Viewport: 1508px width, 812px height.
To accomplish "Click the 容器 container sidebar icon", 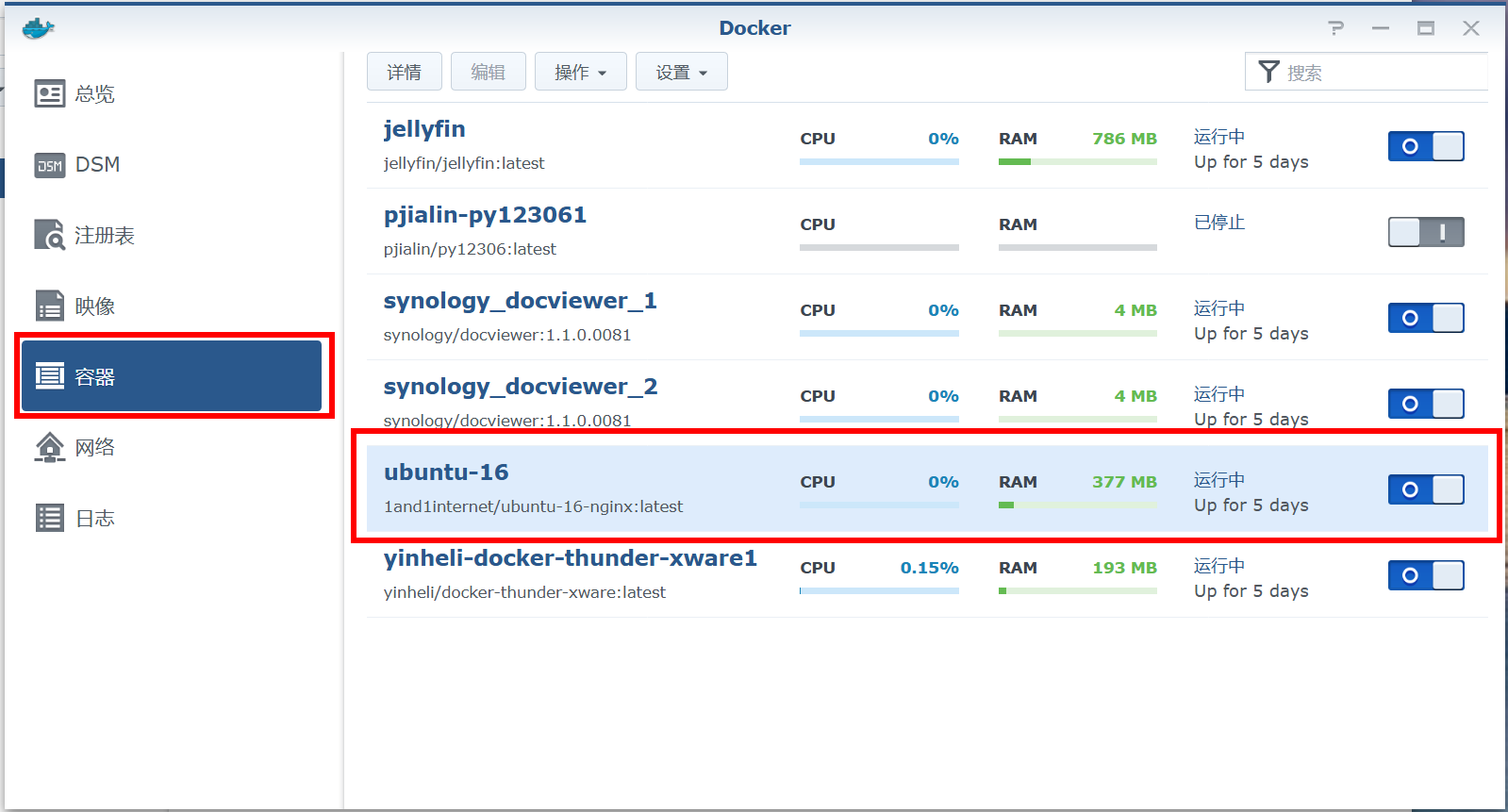I will coord(50,376).
